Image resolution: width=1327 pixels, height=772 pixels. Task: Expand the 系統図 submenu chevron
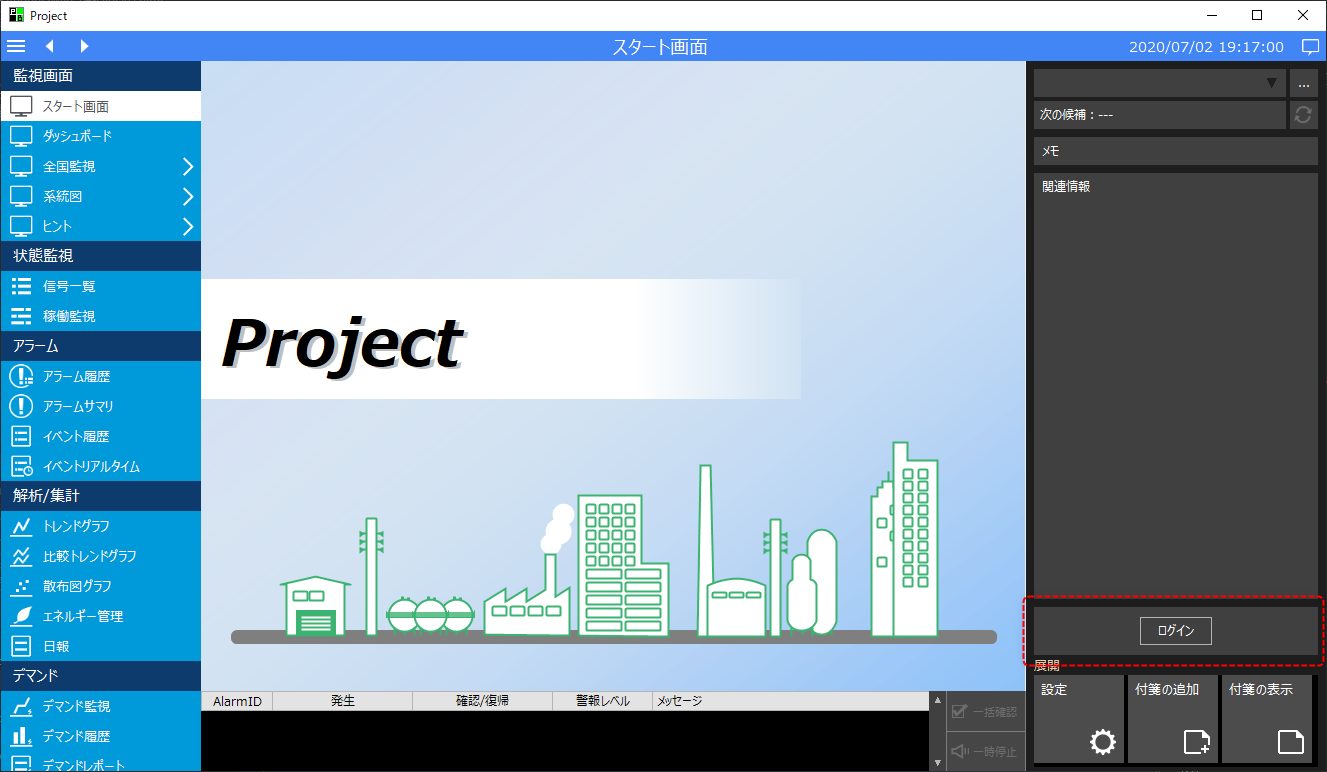point(187,196)
